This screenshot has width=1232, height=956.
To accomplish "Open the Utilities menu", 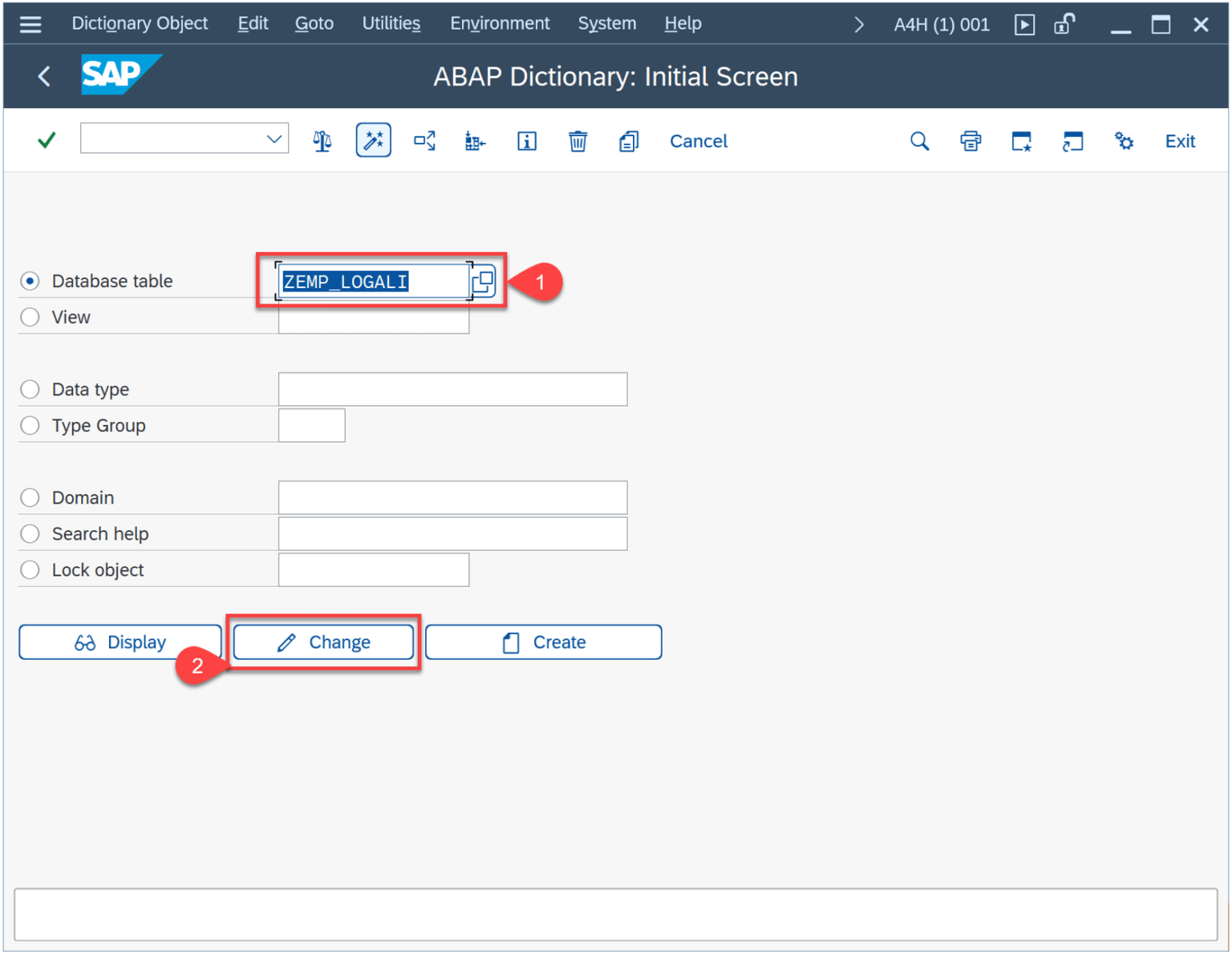I will 391,24.
